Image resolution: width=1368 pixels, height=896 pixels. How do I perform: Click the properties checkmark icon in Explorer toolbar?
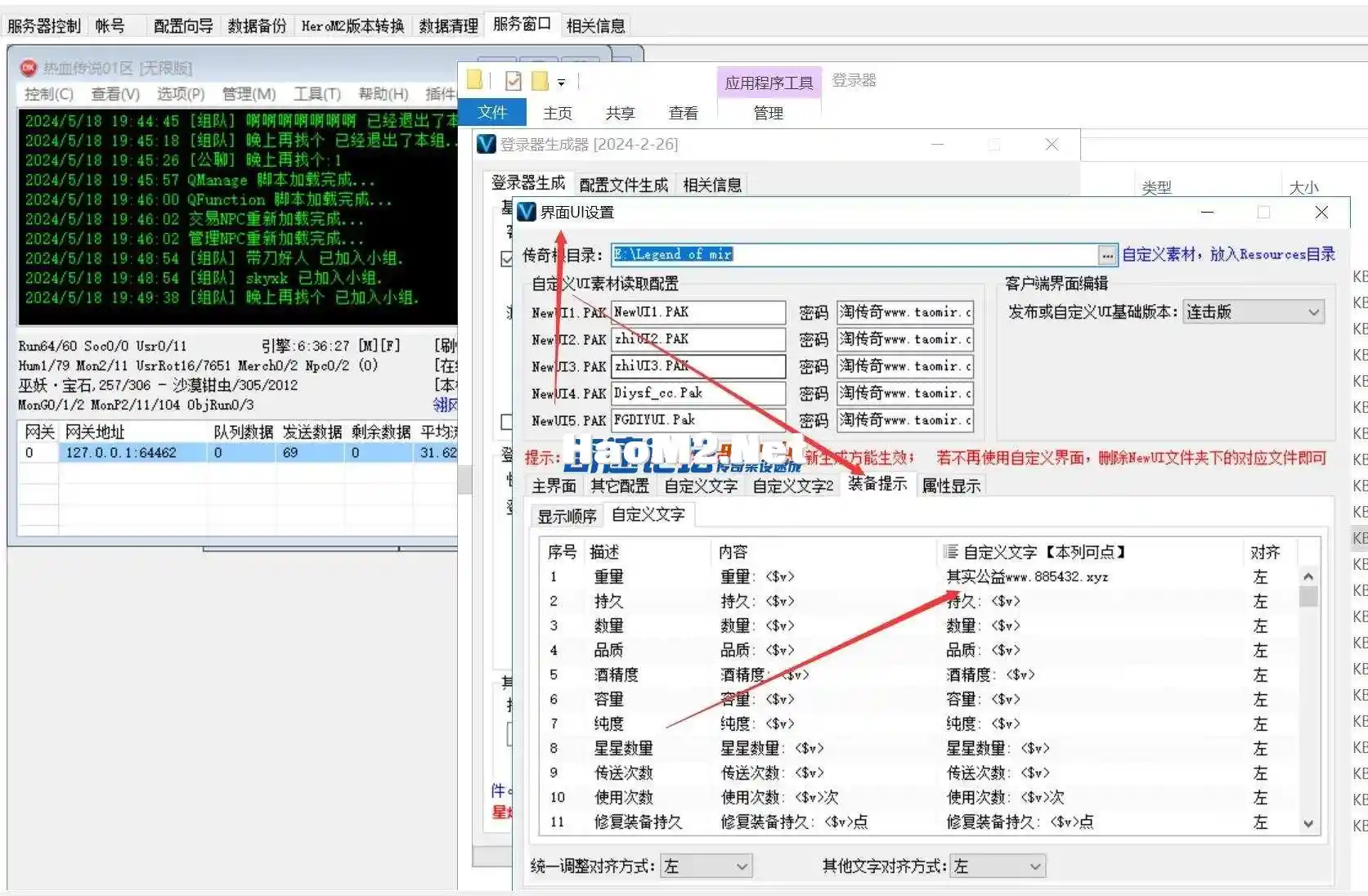click(x=514, y=81)
